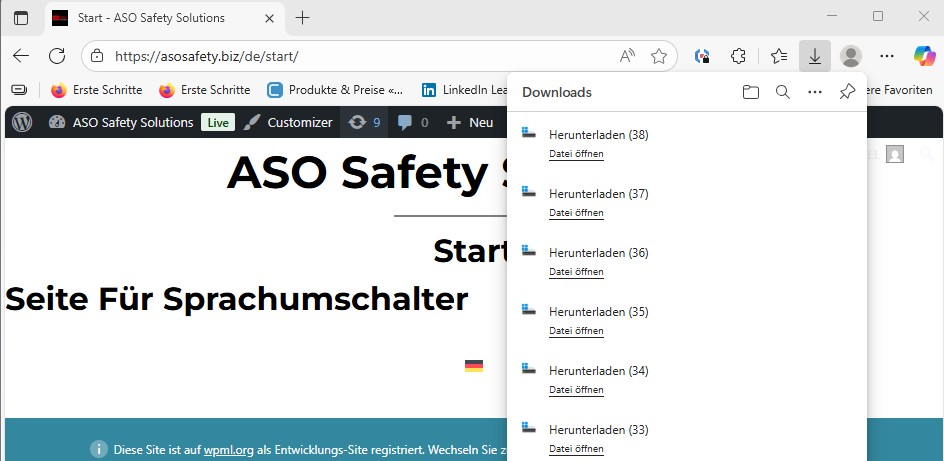Search downloads using the magnifier icon

pos(783,92)
